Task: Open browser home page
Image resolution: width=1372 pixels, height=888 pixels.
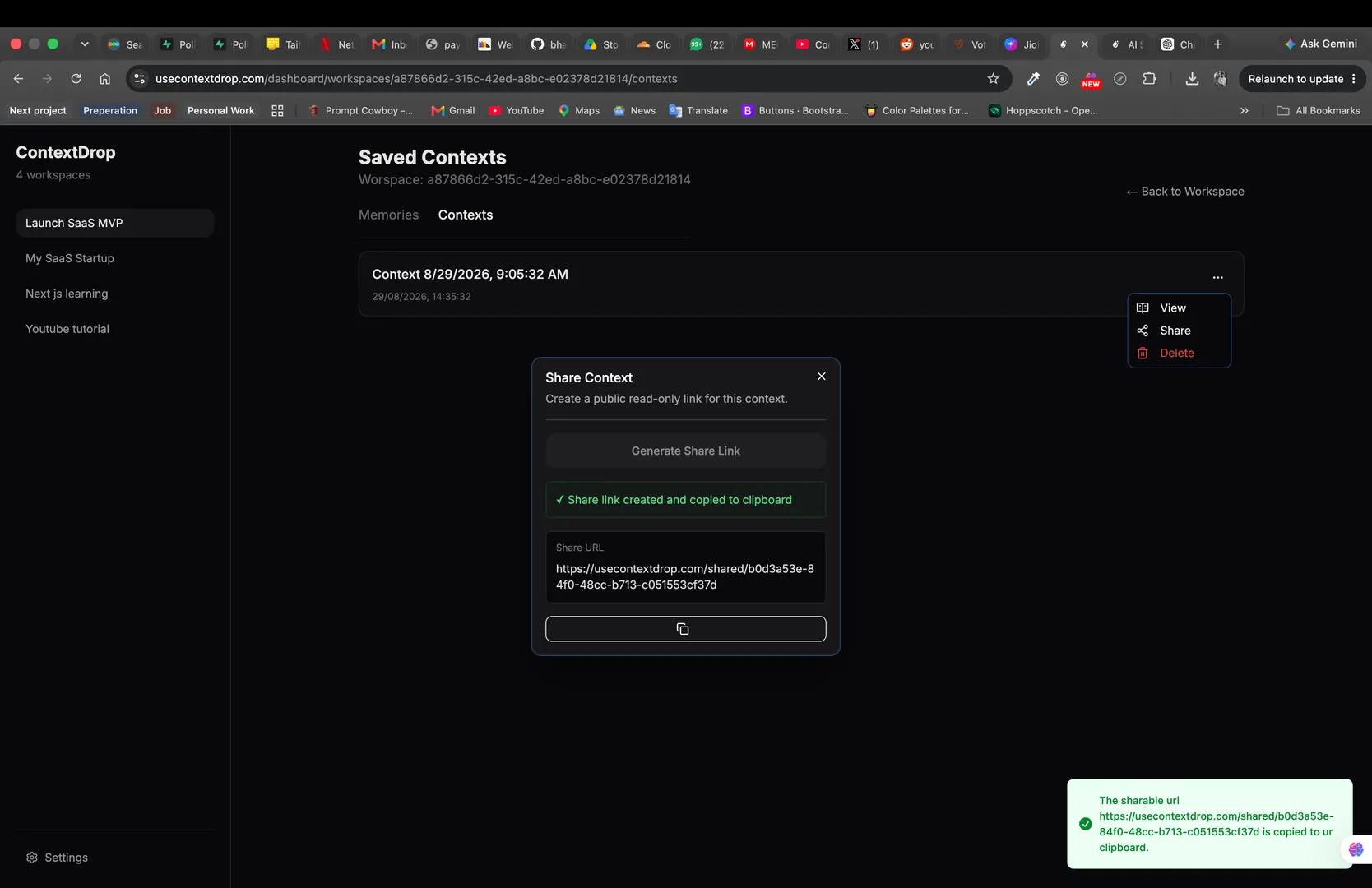Action: (104, 79)
